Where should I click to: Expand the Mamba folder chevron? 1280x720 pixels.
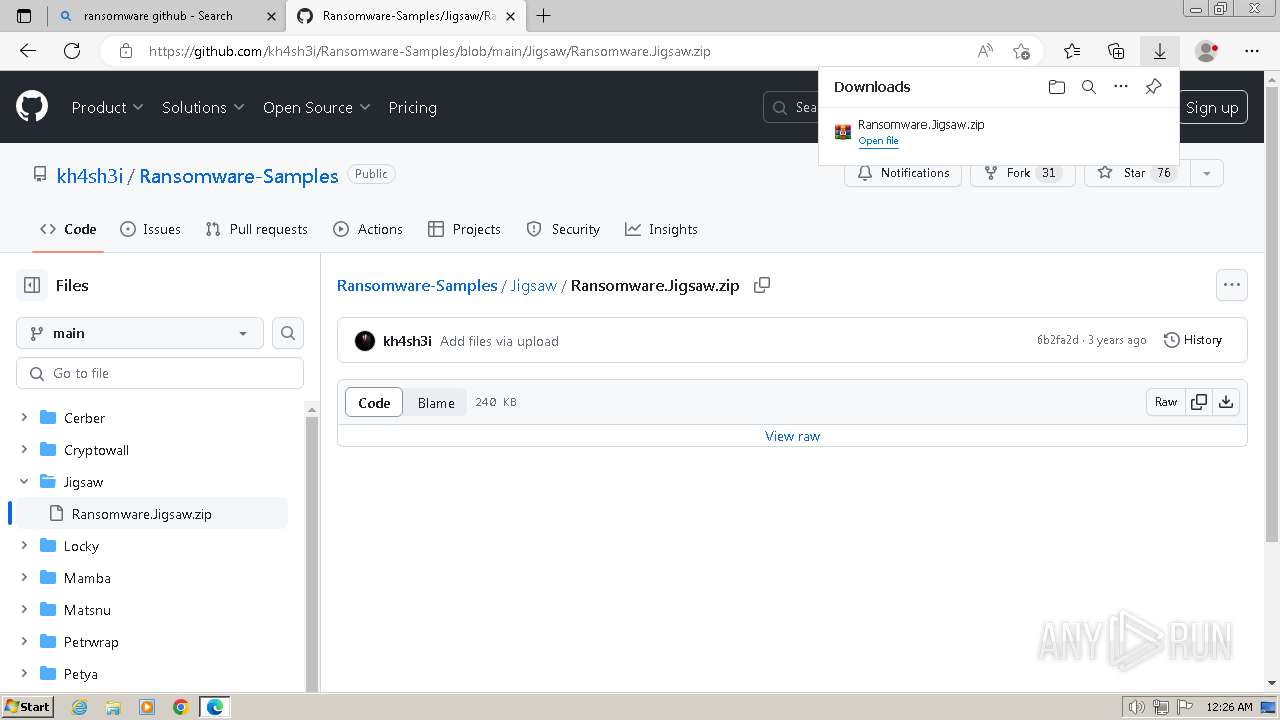tap(24, 578)
